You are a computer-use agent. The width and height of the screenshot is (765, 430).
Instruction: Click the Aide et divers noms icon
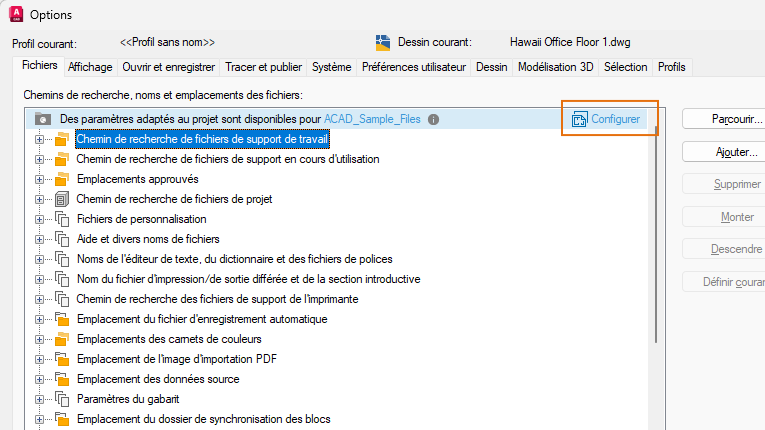pyautogui.click(x=62, y=239)
